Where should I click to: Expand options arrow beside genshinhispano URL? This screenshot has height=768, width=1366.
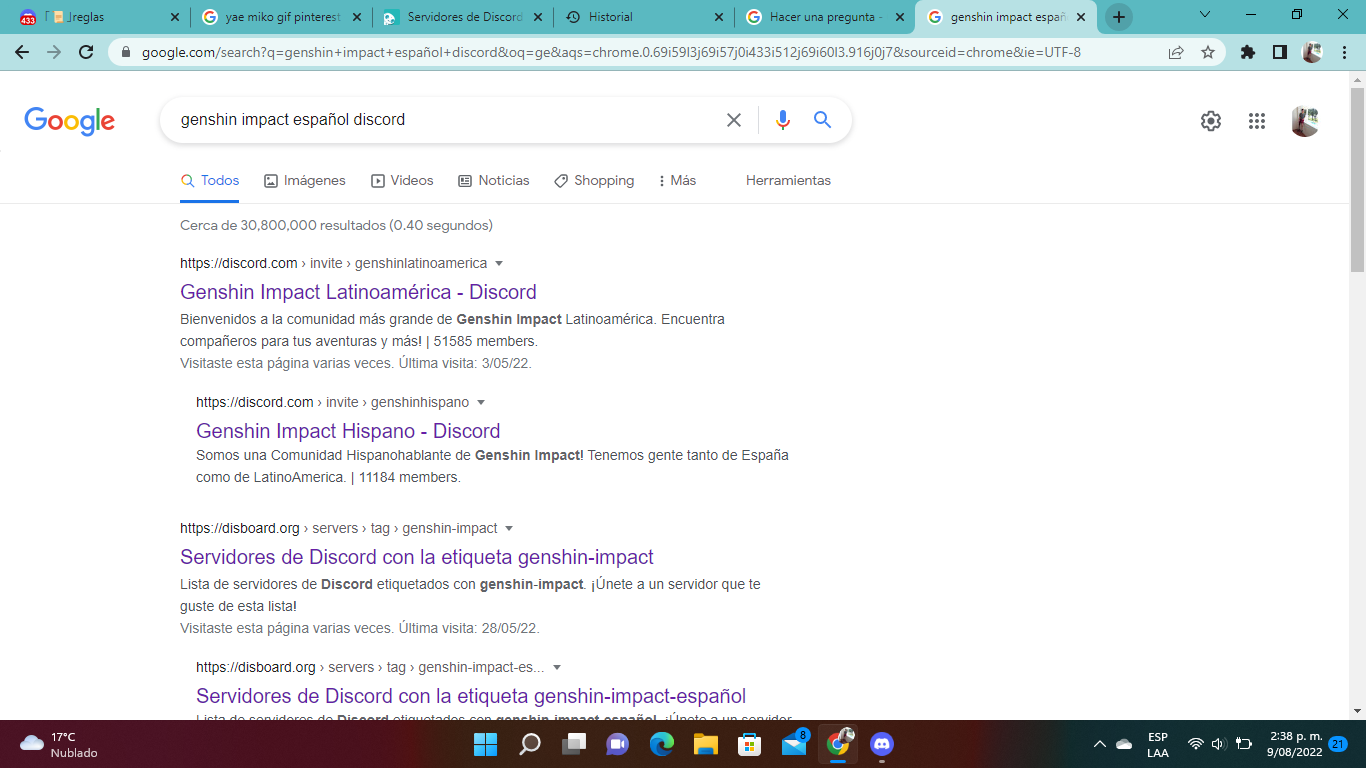(x=481, y=403)
